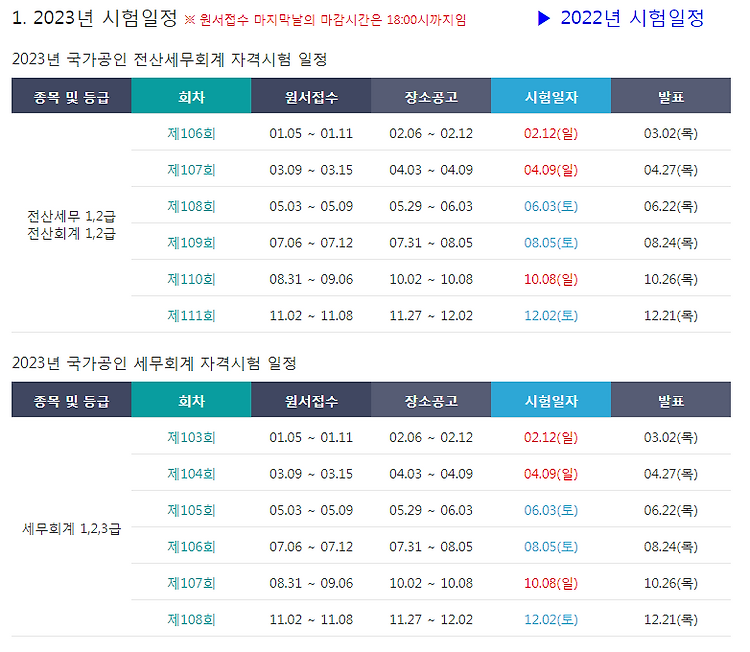The height and width of the screenshot is (652, 750).
Task: Click the 제105회 venue notice 05.29 ~ 06.03
Action: point(431,510)
